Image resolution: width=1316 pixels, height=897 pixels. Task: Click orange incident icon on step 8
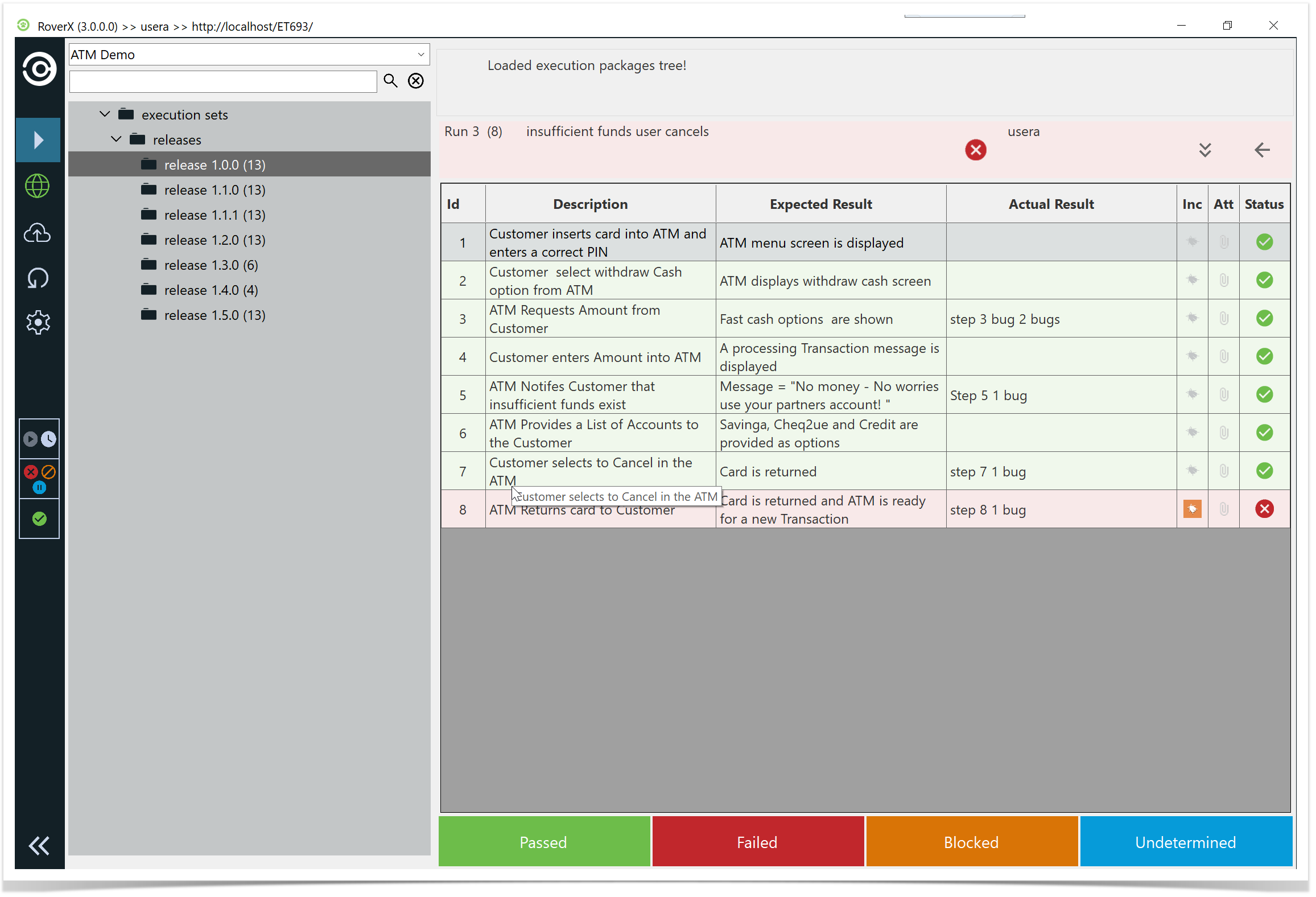[1192, 509]
